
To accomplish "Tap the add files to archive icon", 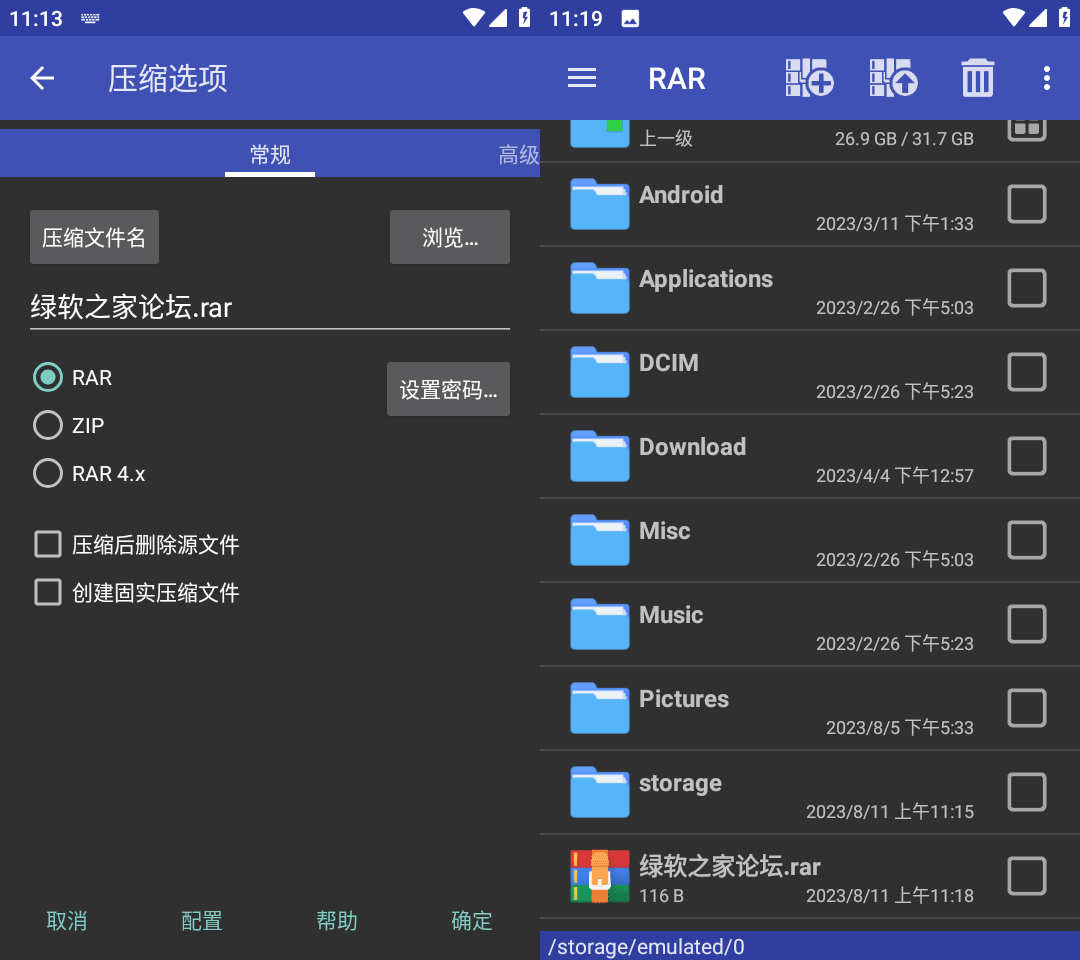I will [809, 78].
